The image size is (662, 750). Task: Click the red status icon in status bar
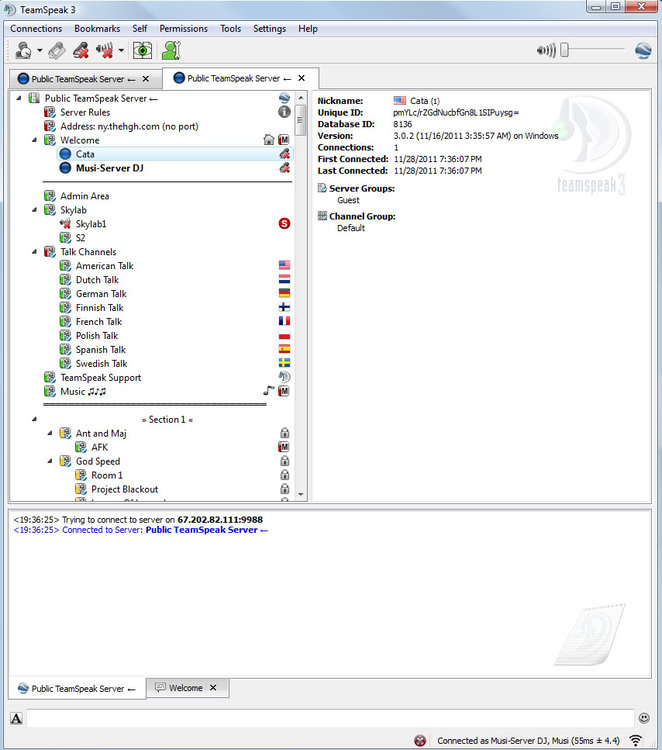tap(420, 740)
